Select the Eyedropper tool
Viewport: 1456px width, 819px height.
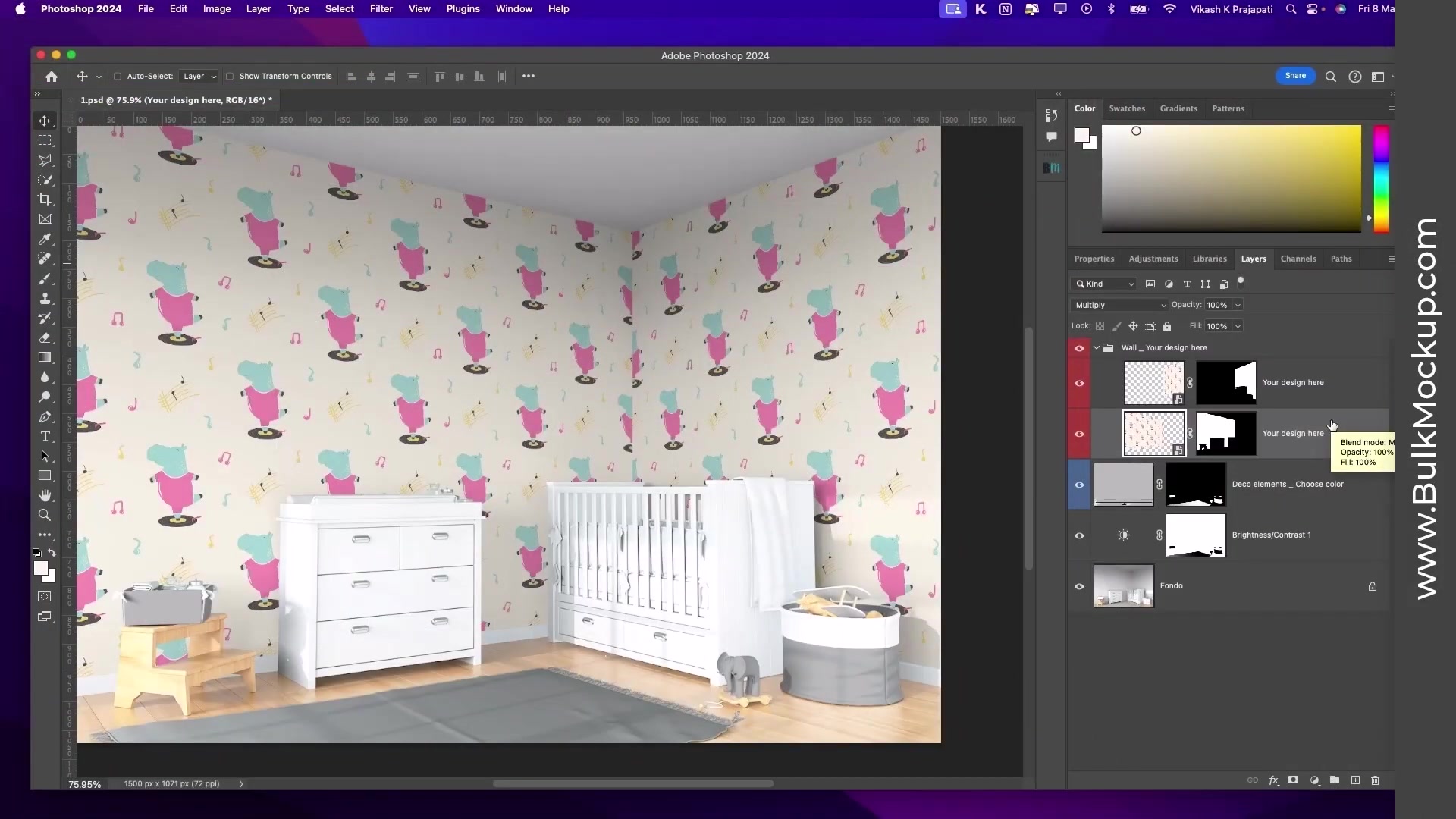[x=45, y=239]
